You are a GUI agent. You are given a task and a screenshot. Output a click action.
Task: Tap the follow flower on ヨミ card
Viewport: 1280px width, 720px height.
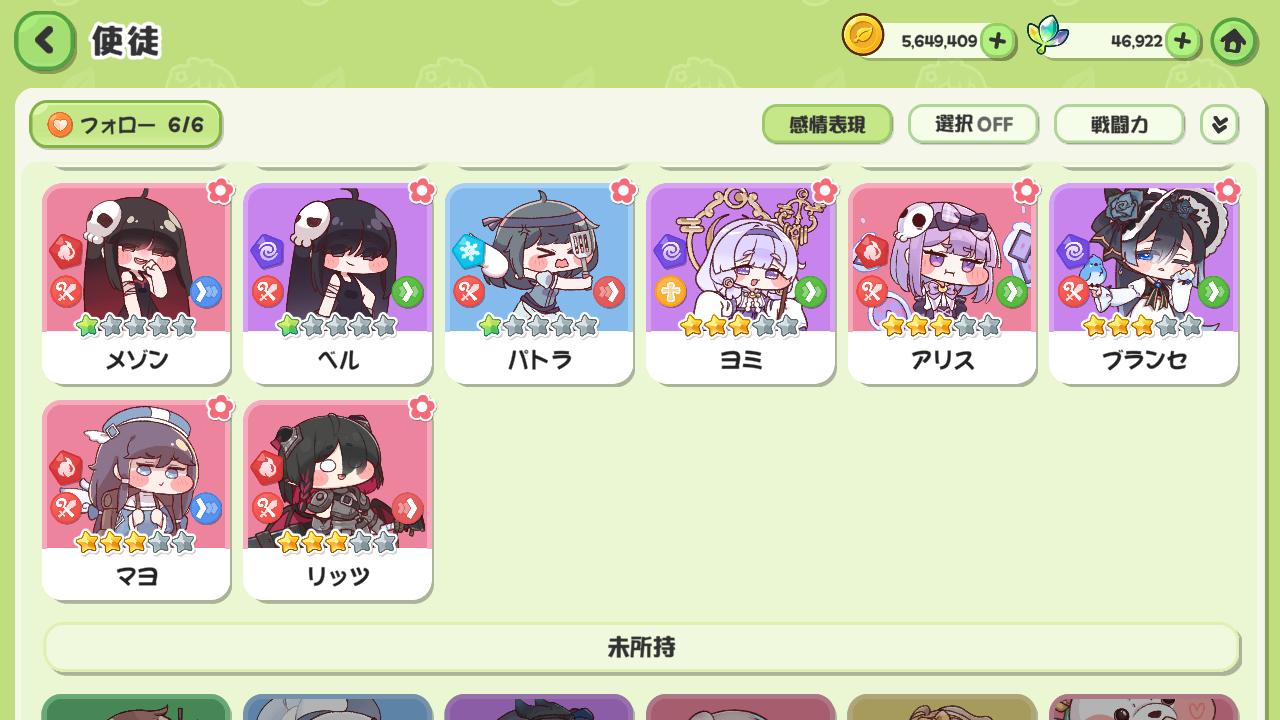[x=824, y=191]
